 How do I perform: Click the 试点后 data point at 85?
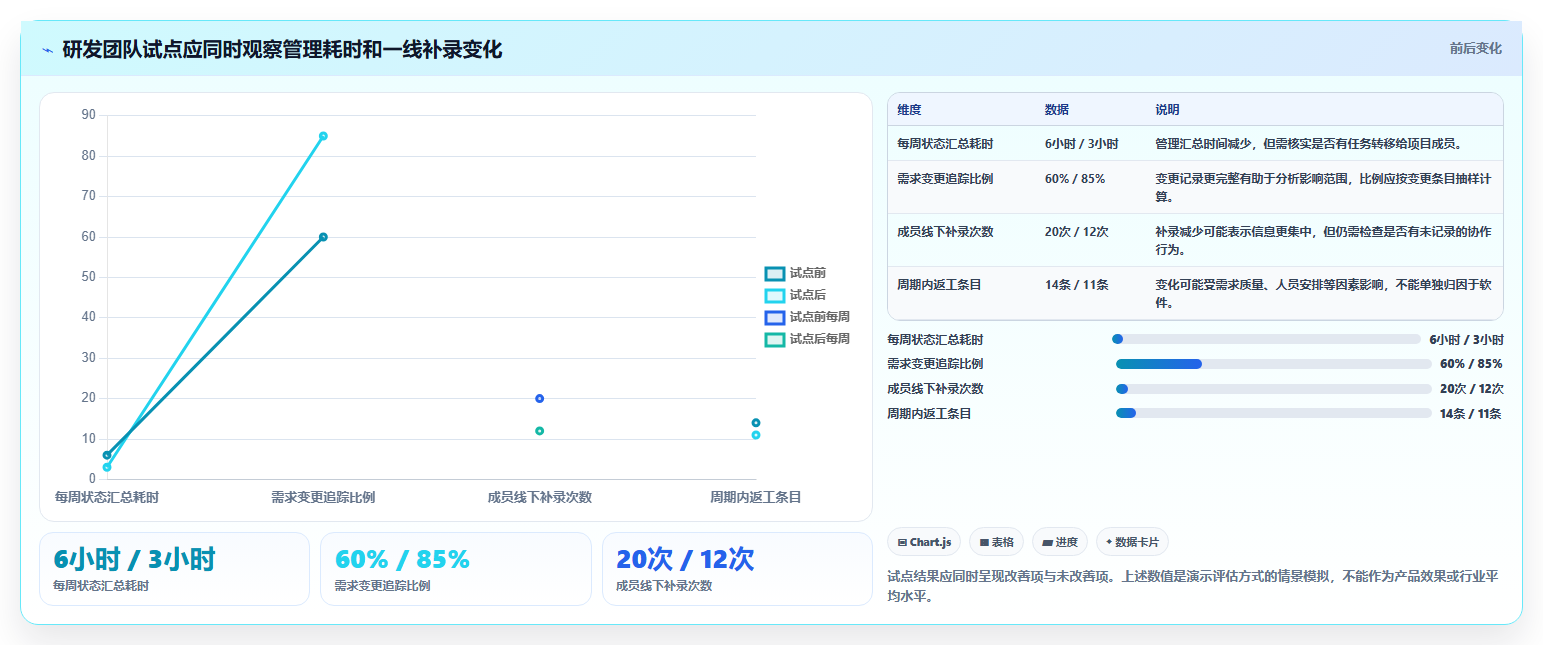click(323, 136)
